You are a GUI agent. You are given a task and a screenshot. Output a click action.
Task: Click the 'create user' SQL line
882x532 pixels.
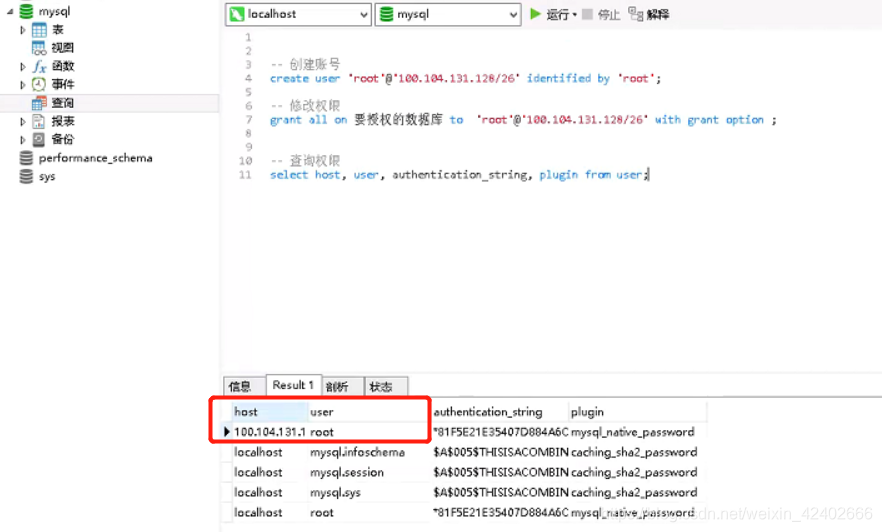(x=465, y=78)
